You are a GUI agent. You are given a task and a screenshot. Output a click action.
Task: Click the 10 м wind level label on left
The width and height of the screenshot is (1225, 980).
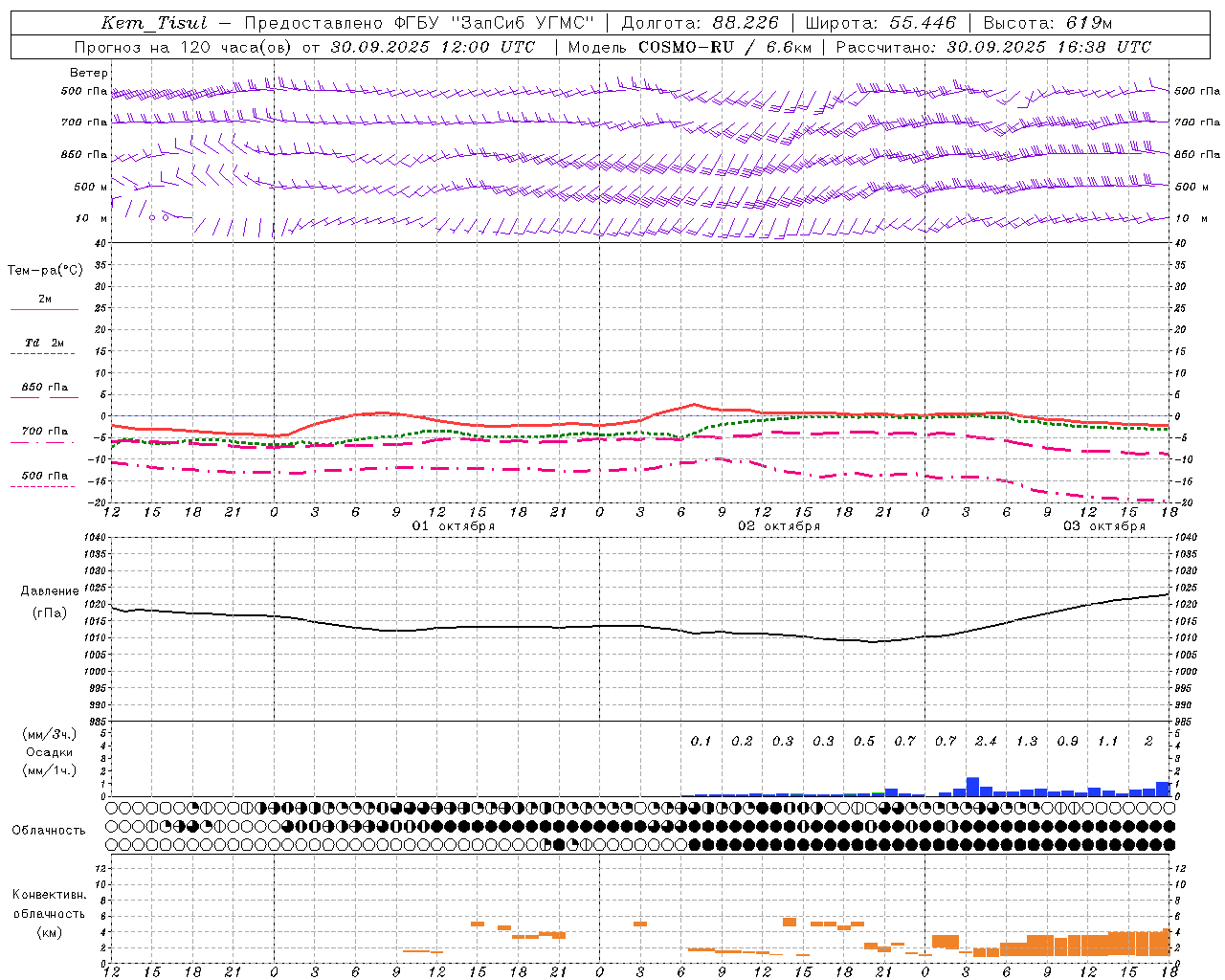(91, 218)
